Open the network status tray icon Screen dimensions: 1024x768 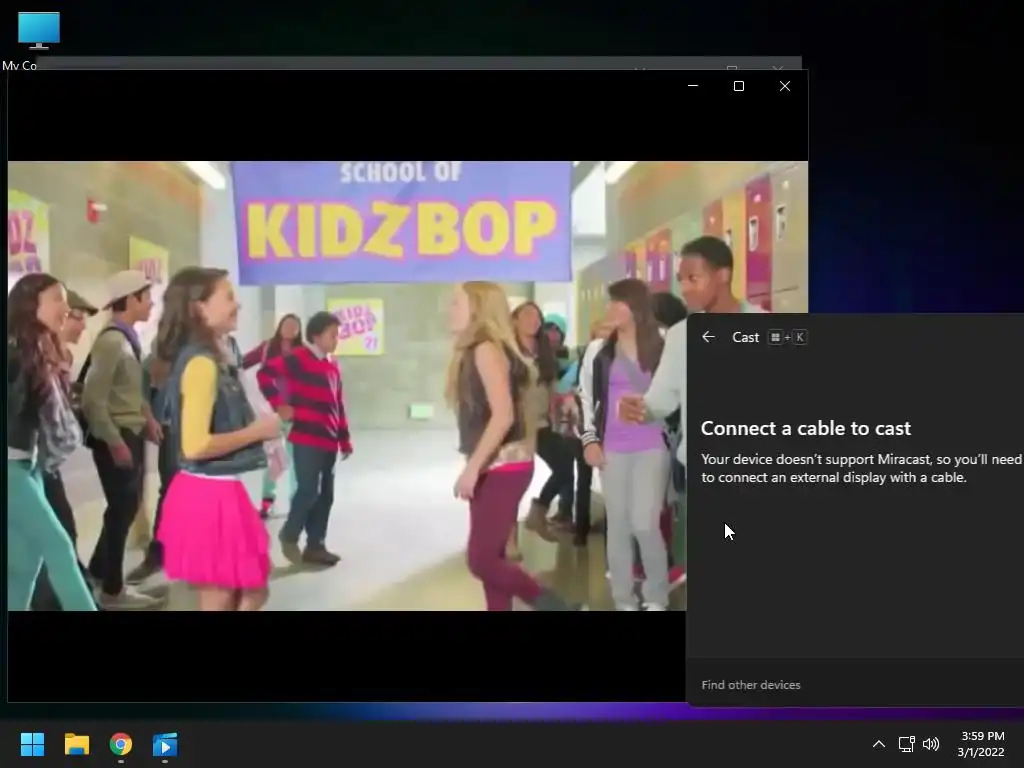click(x=906, y=744)
